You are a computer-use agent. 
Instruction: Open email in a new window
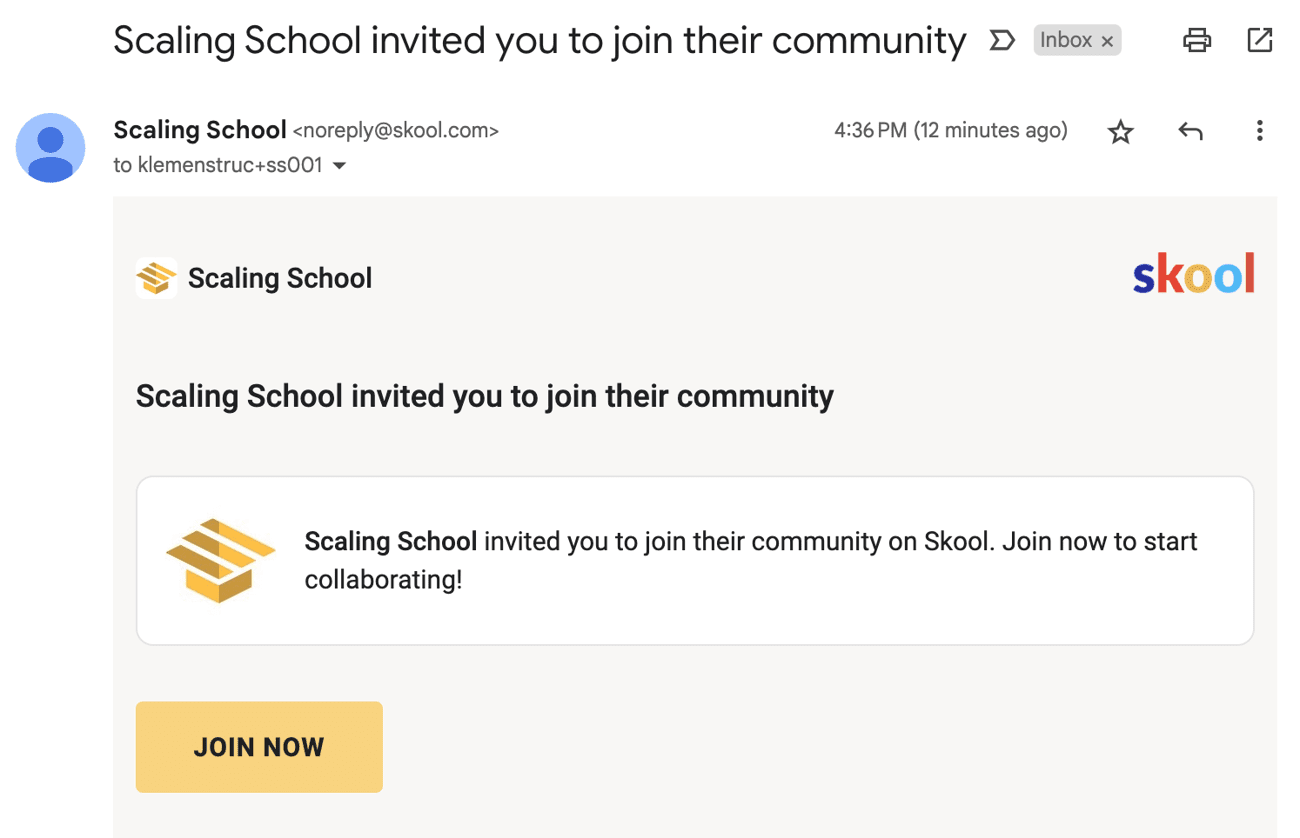point(1260,40)
